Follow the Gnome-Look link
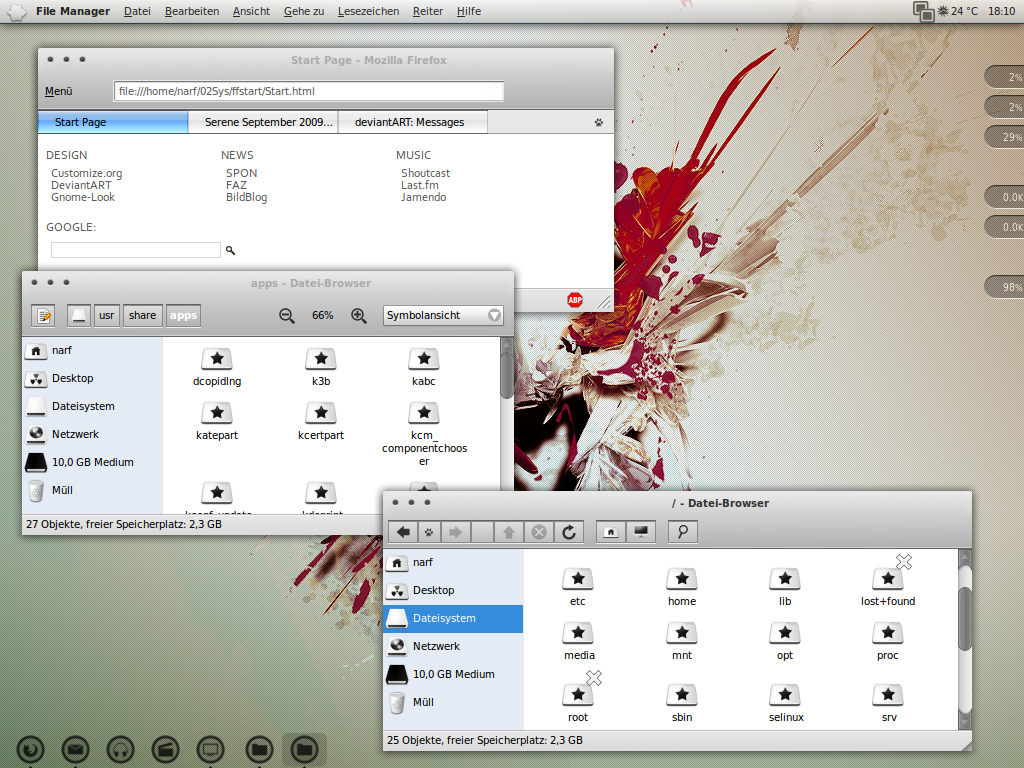 83,197
